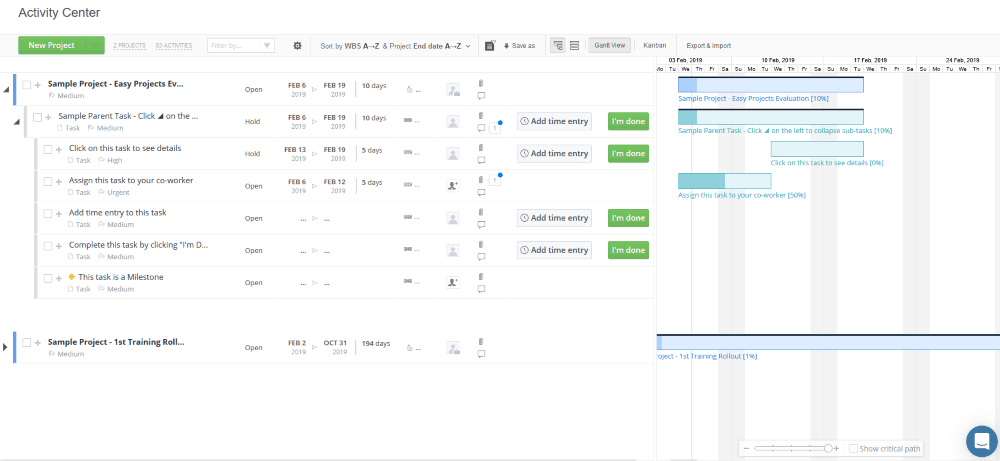Click 'I'm done' on 'Complete this task' row
Screen dimensions: 1000x461
[x=628, y=250]
